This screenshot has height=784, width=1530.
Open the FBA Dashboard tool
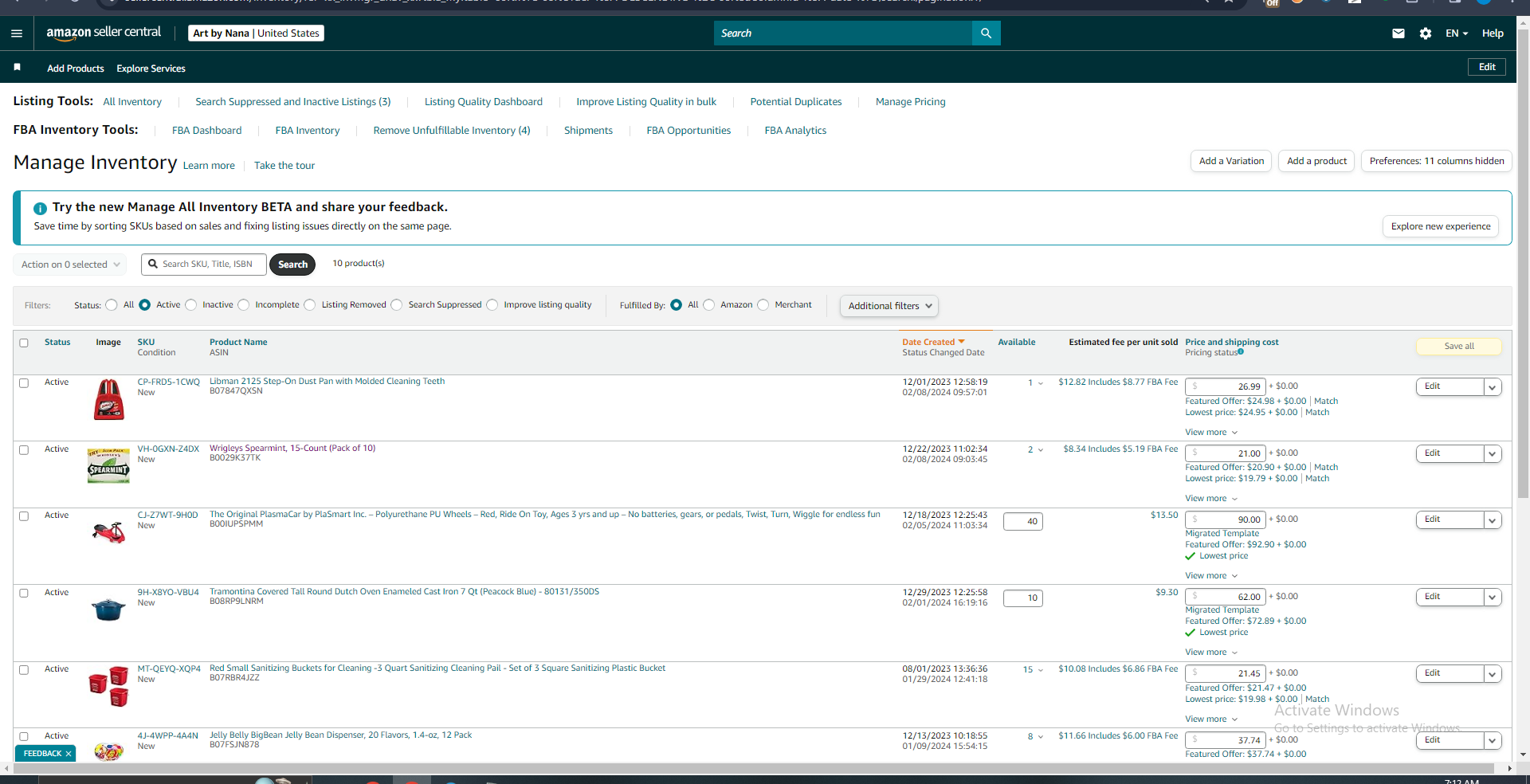coord(207,131)
